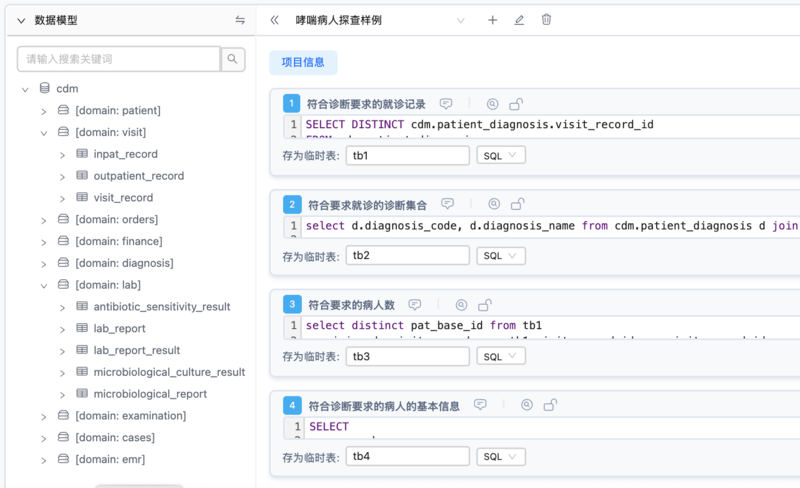Click the search magnifier button

[233, 59]
